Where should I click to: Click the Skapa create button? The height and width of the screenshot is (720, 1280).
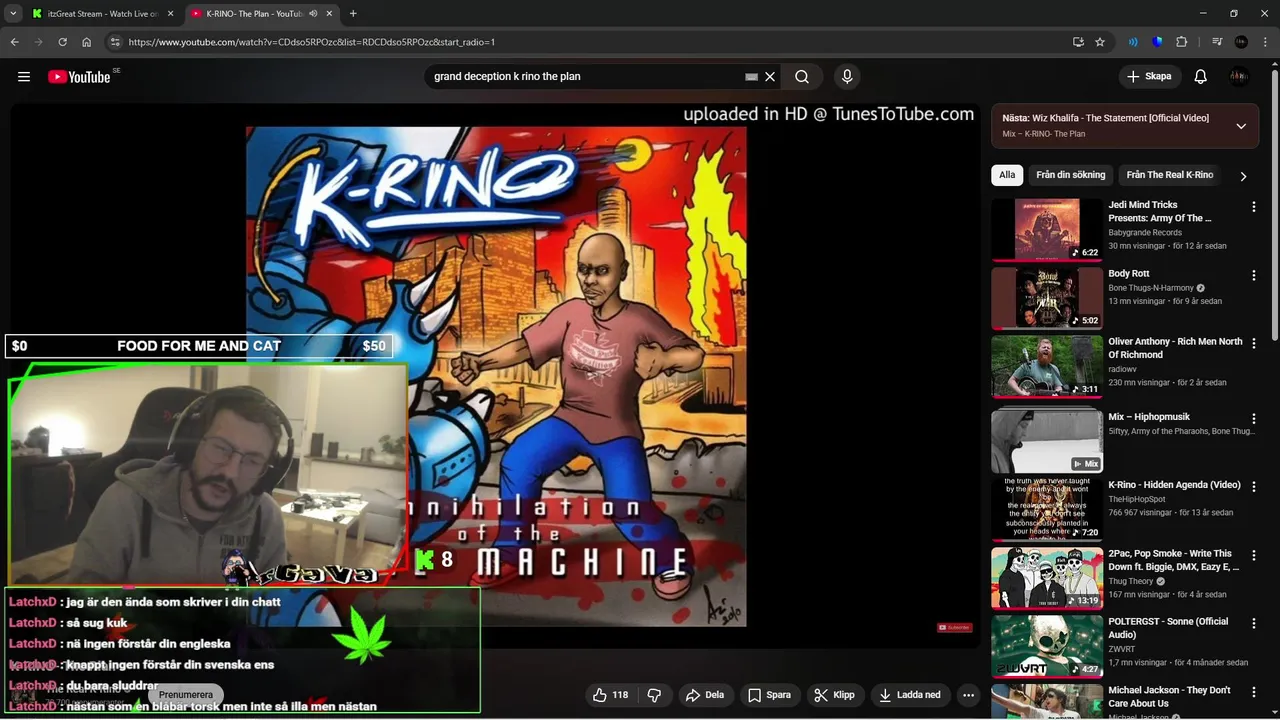[x=1149, y=77]
